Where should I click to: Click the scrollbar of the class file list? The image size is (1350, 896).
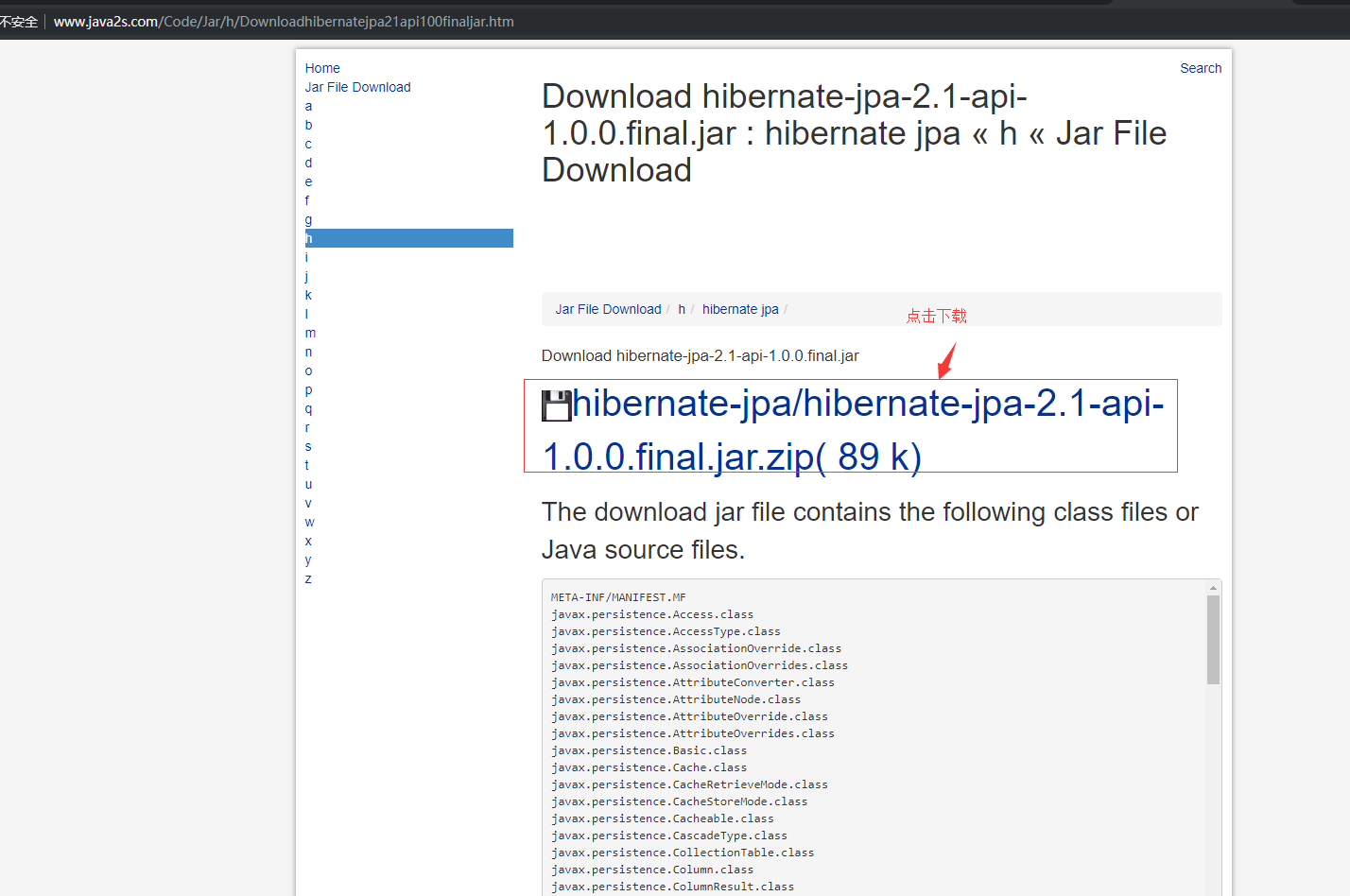click(1213, 639)
